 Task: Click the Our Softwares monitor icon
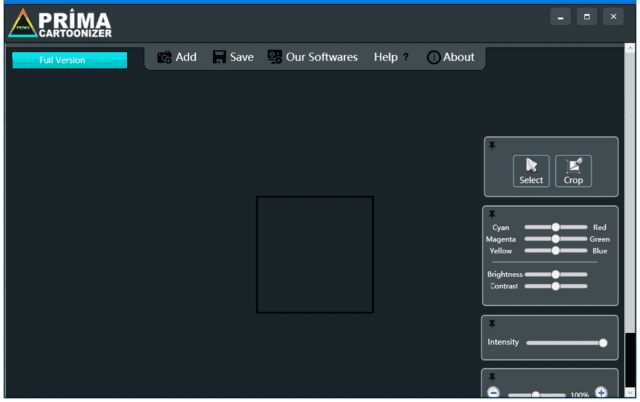pos(275,57)
